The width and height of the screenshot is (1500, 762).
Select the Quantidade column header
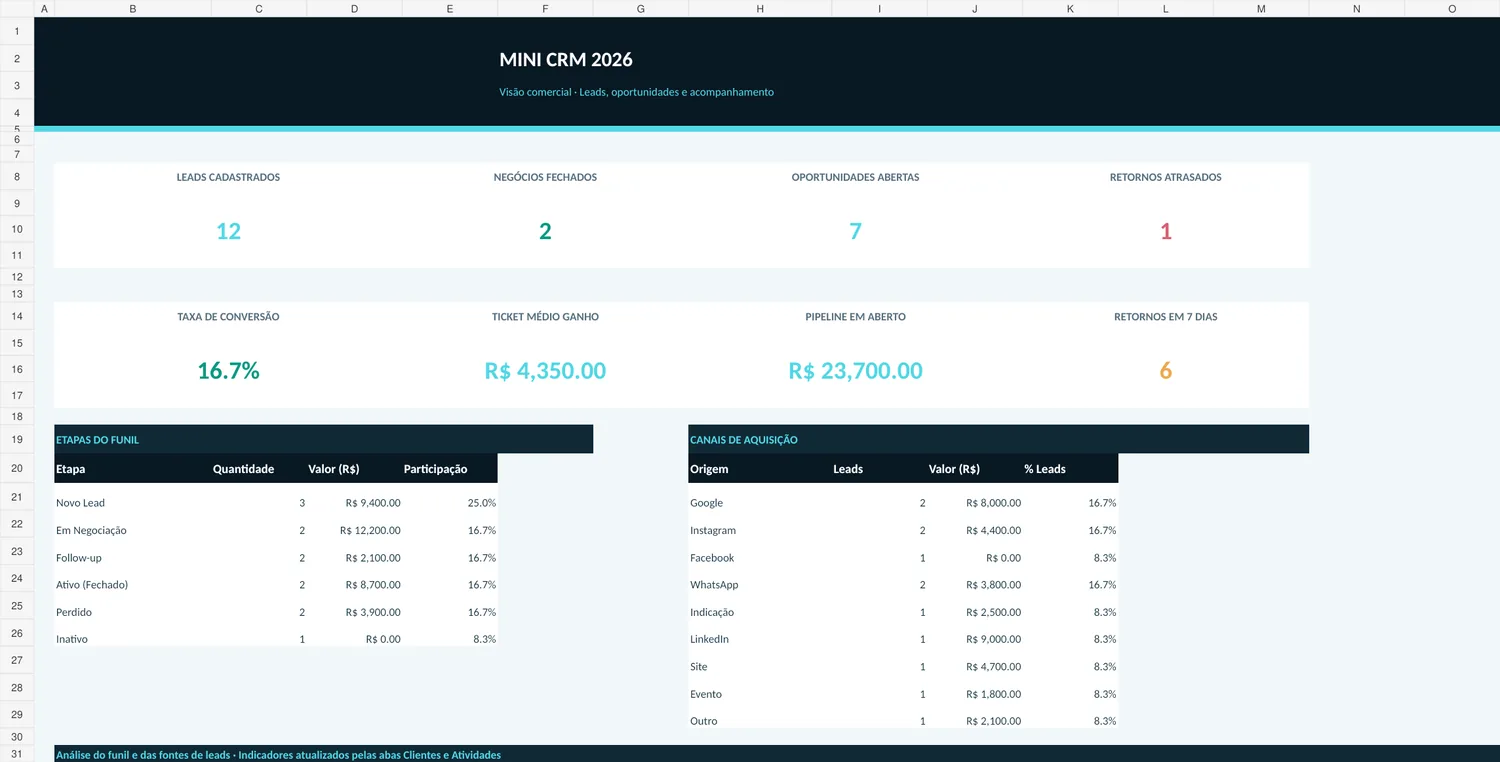point(259,468)
